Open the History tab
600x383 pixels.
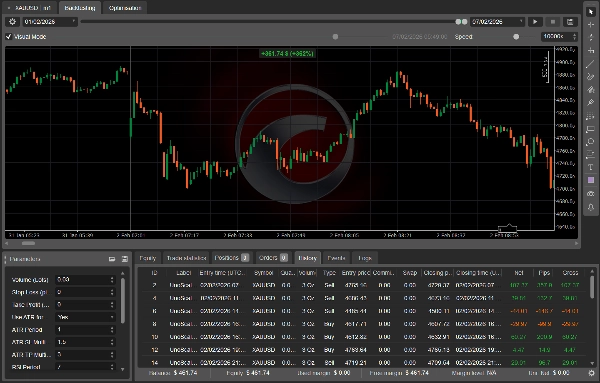tap(307, 258)
